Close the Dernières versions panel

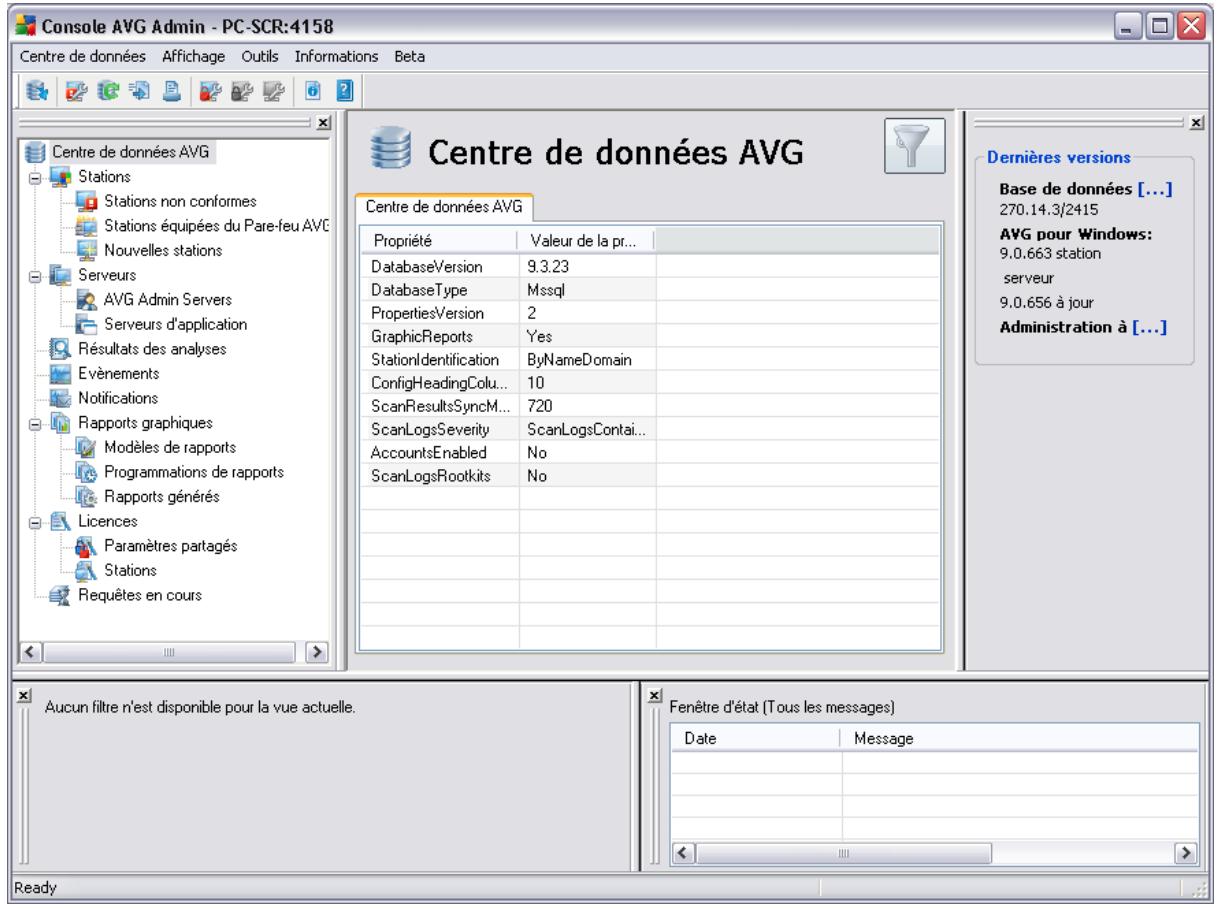(x=1197, y=122)
